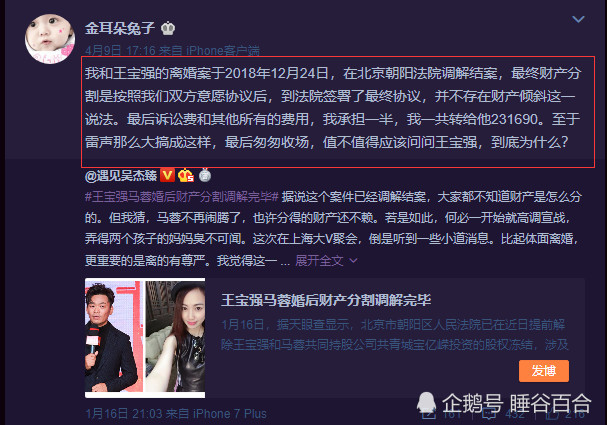
Task: Expand full text via 展开全文
Action: point(319,260)
